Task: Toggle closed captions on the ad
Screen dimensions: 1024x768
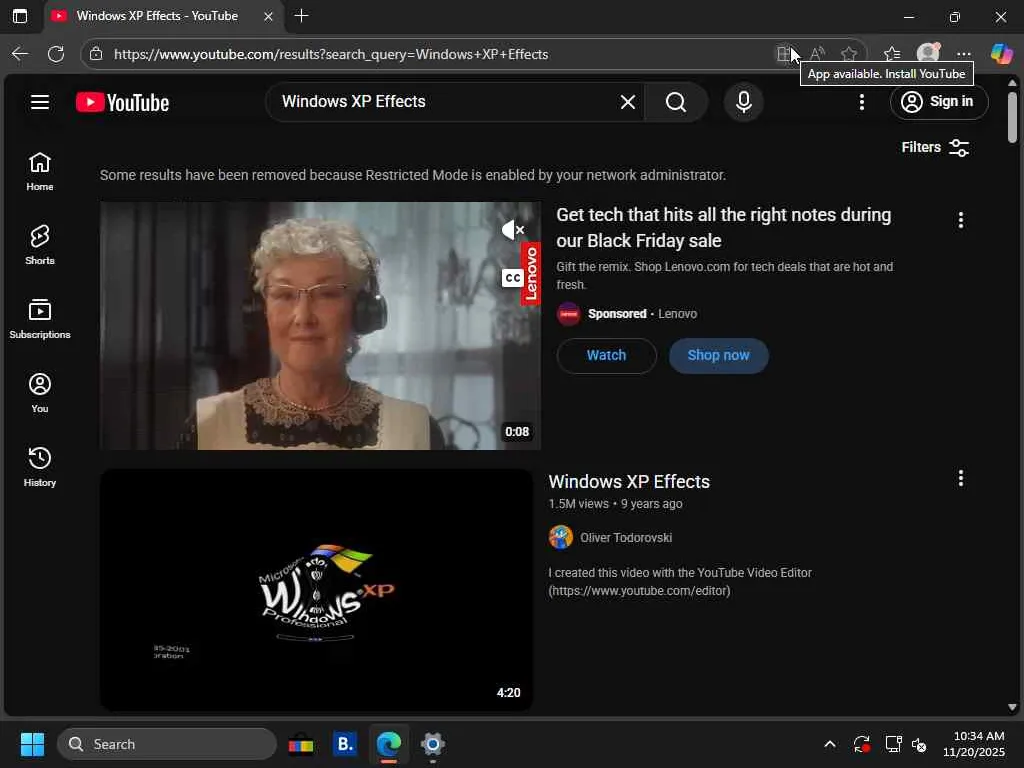Action: click(x=513, y=278)
